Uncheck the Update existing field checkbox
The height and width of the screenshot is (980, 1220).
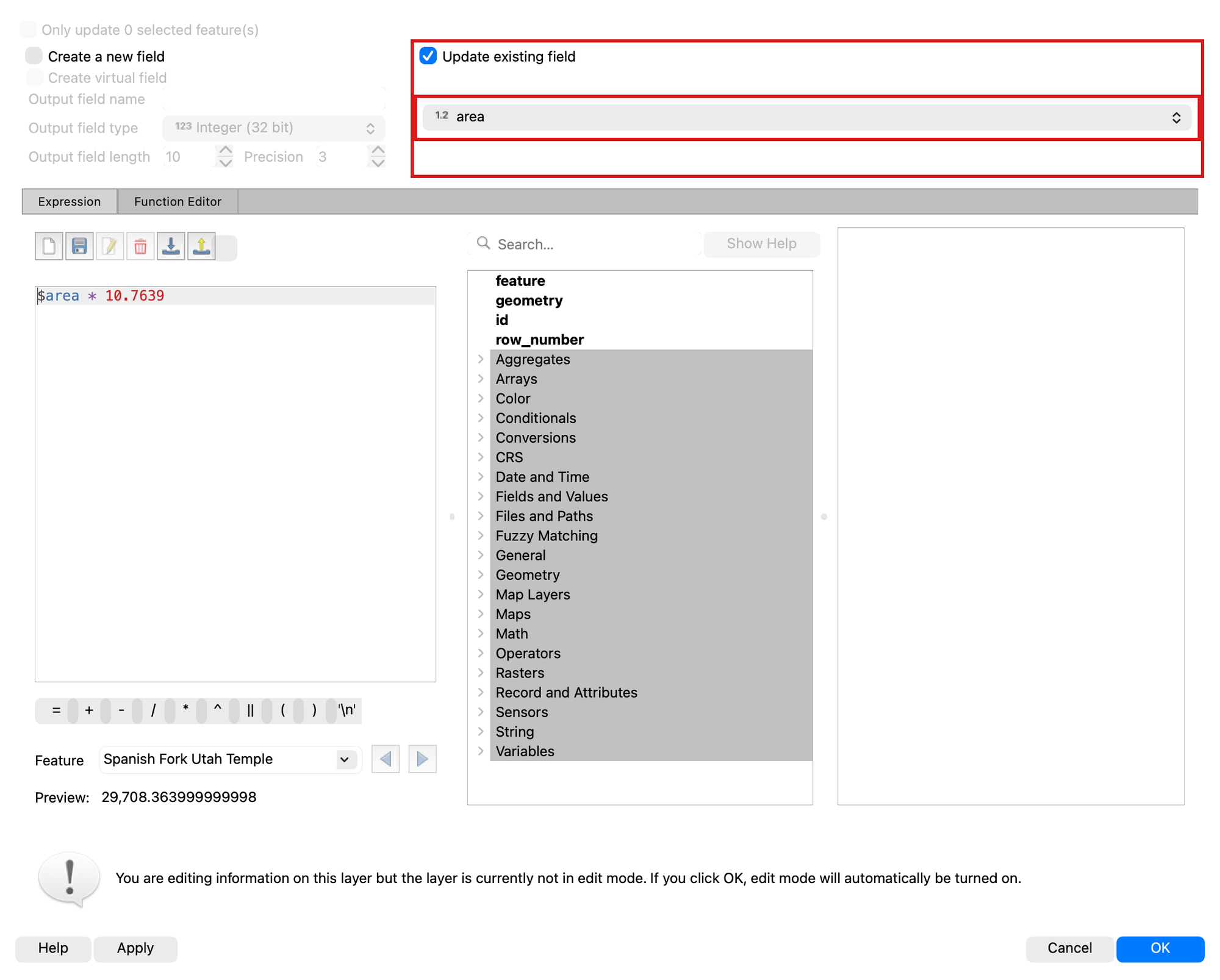[x=428, y=56]
